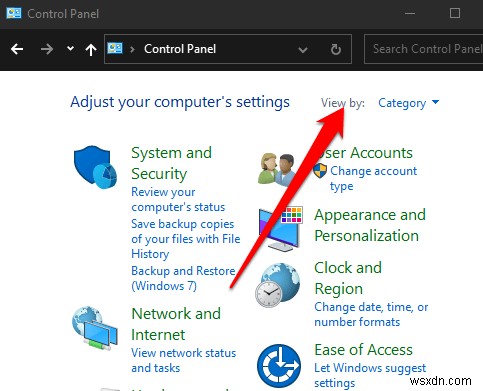The width and height of the screenshot is (483, 391).
Task: Focus the Search Control Panel field
Action: coord(423,49)
